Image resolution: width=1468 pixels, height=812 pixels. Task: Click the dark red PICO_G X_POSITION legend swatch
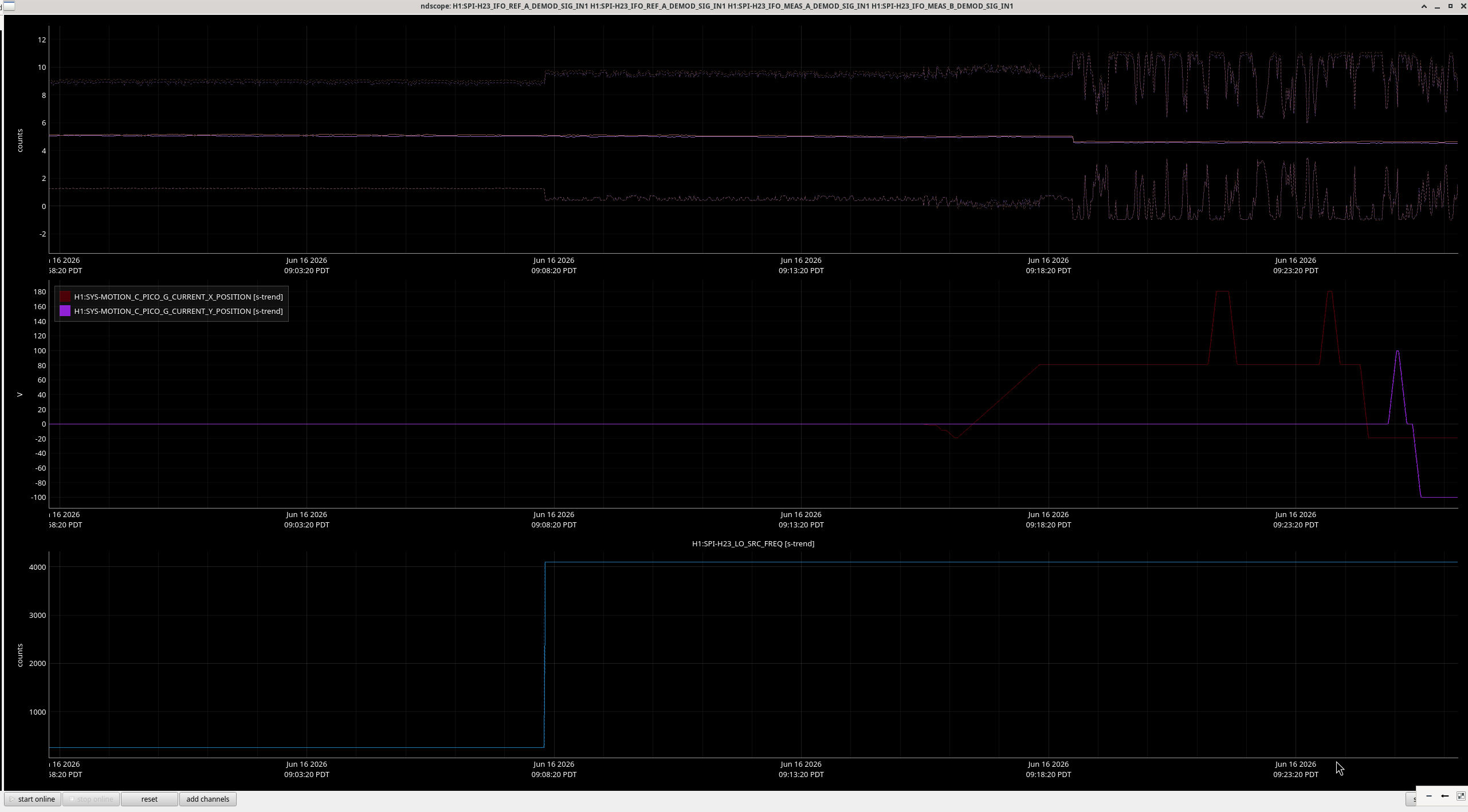pyautogui.click(x=65, y=297)
